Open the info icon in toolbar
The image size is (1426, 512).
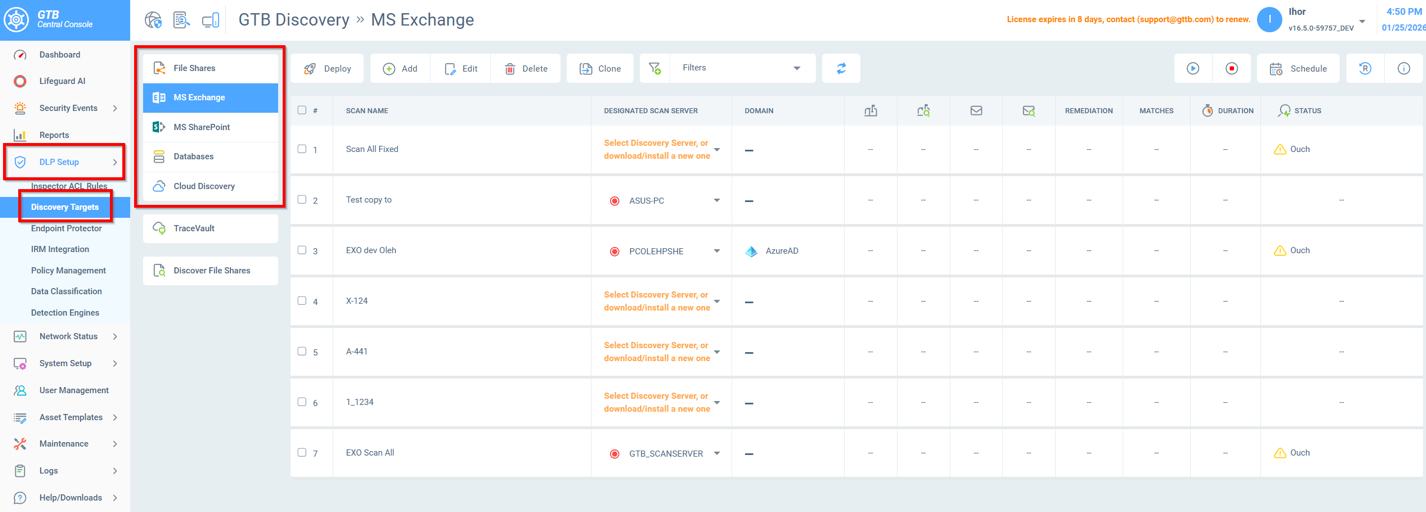[1404, 68]
